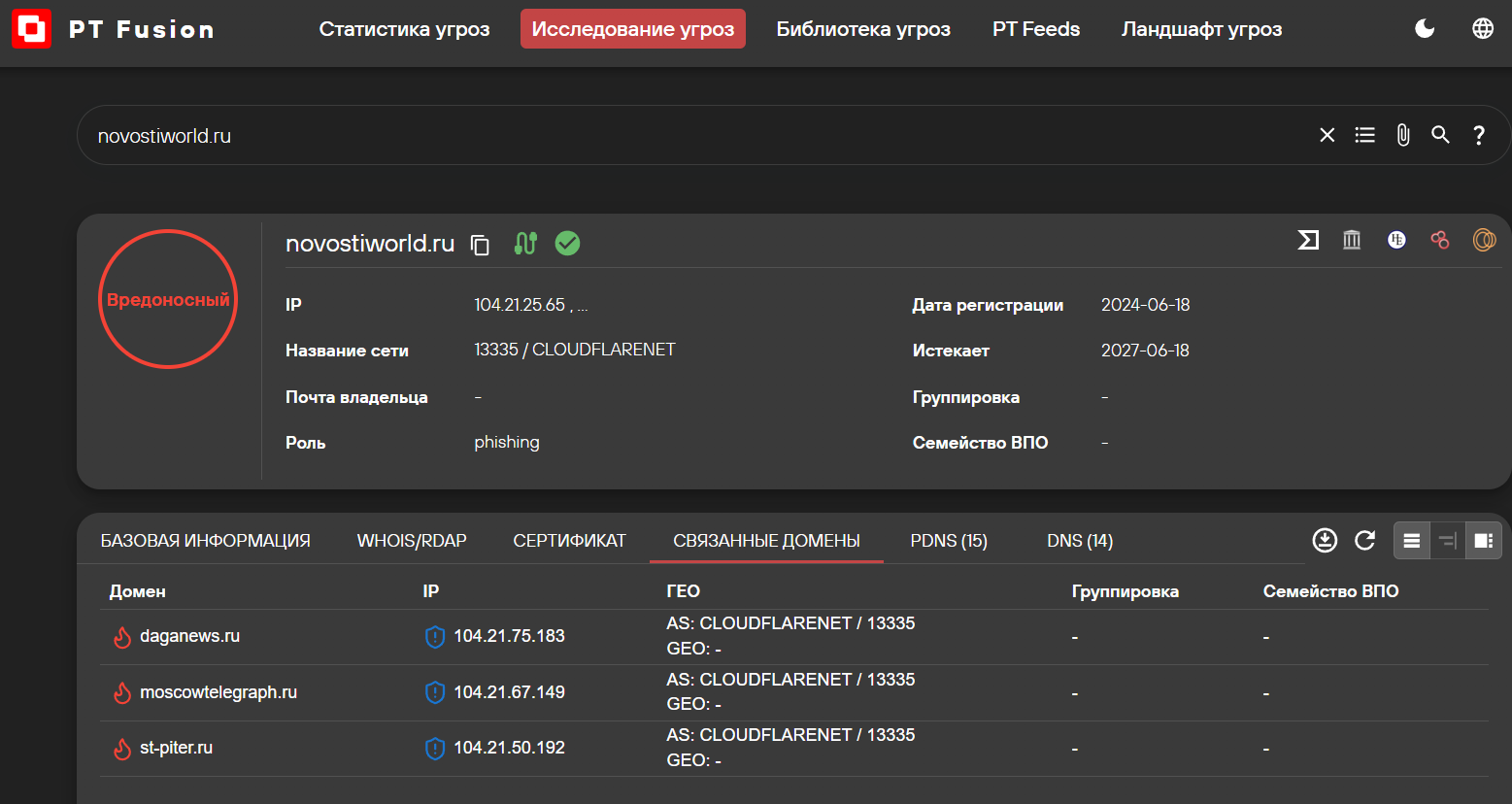Open search help question mark

[x=1479, y=135]
